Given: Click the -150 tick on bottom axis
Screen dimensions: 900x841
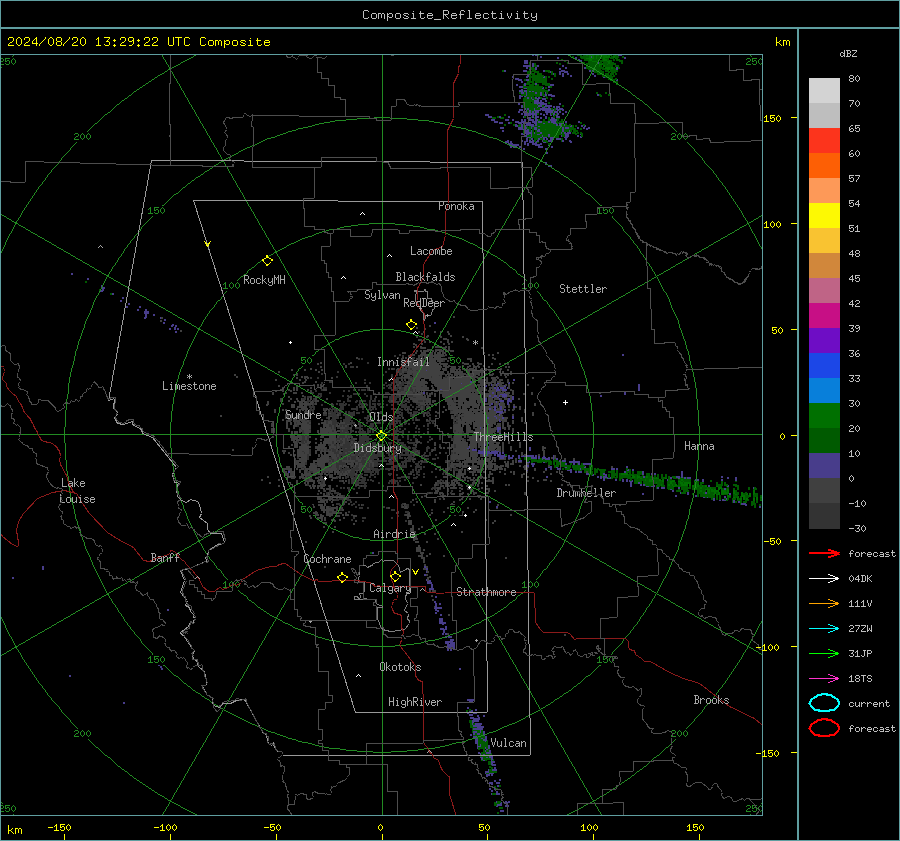Looking at the screenshot, I should 59,827.
